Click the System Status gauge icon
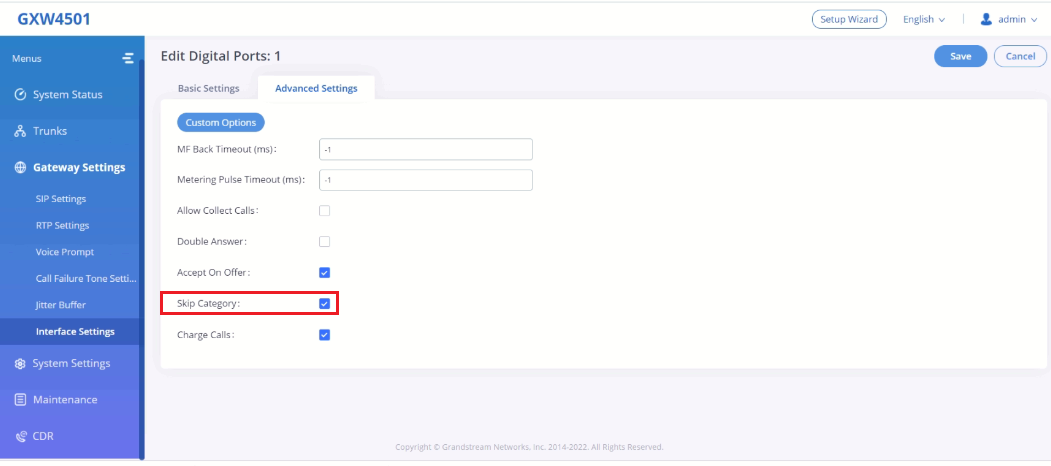1051x466 pixels. [20, 95]
